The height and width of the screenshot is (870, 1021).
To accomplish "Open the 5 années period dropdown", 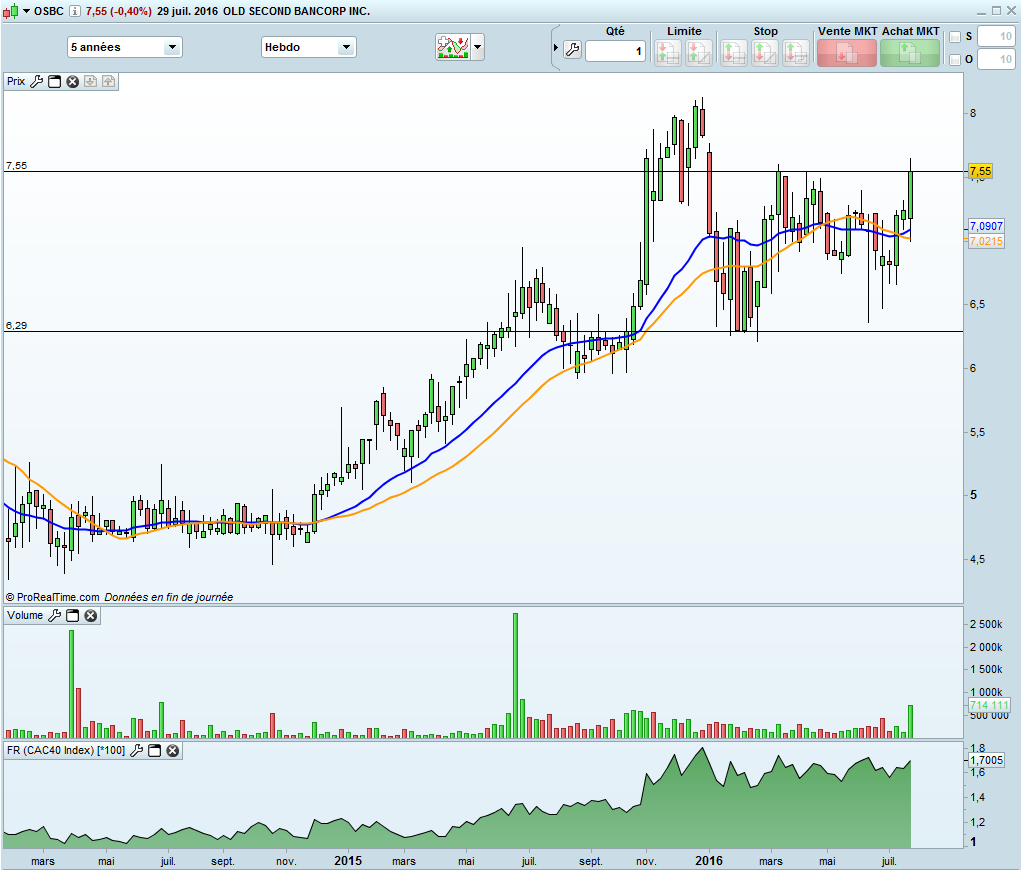I will pyautogui.click(x=124, y=47).
